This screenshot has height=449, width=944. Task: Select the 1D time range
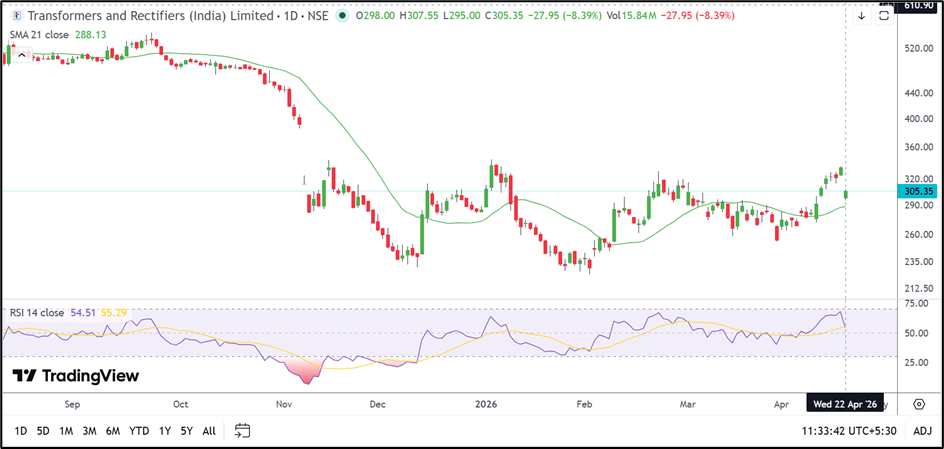pyautogui.click(x=21, y=431)
